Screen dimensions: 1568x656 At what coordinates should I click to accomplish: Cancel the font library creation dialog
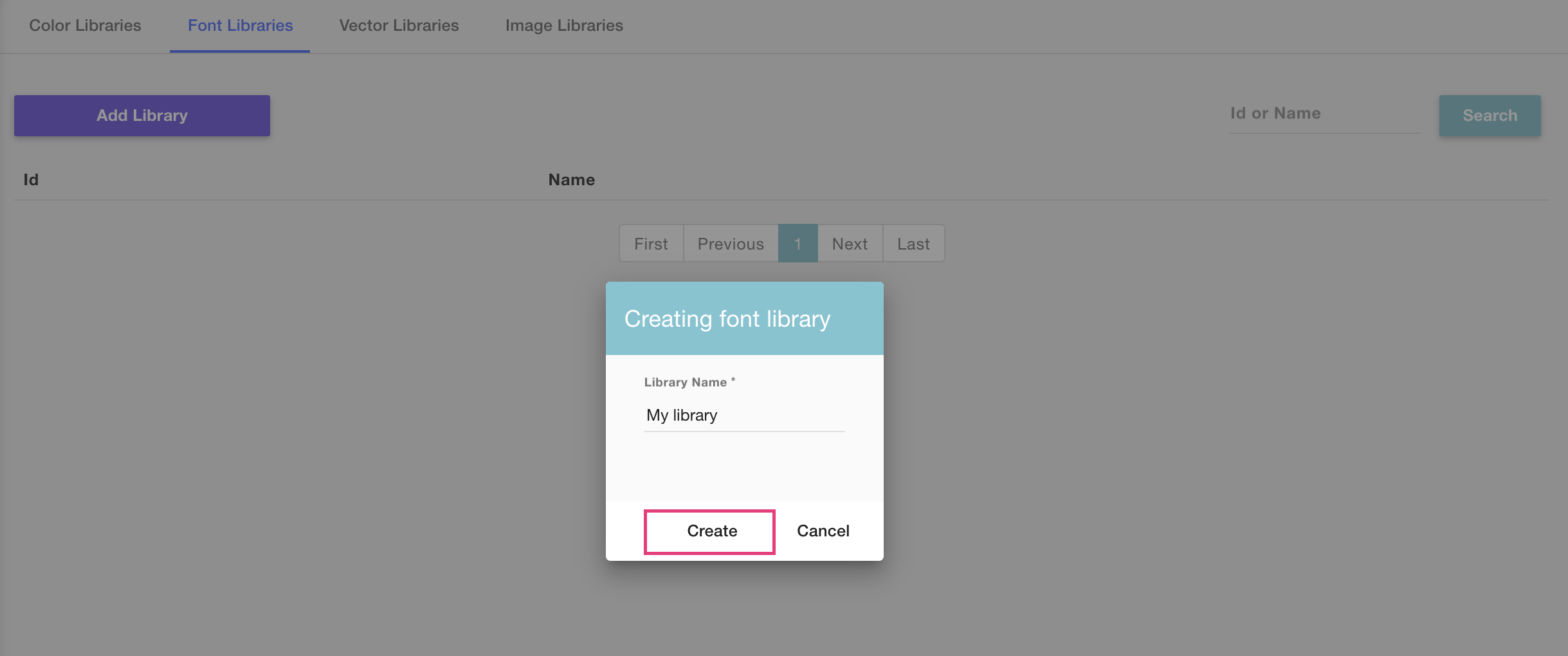(823, 531)
